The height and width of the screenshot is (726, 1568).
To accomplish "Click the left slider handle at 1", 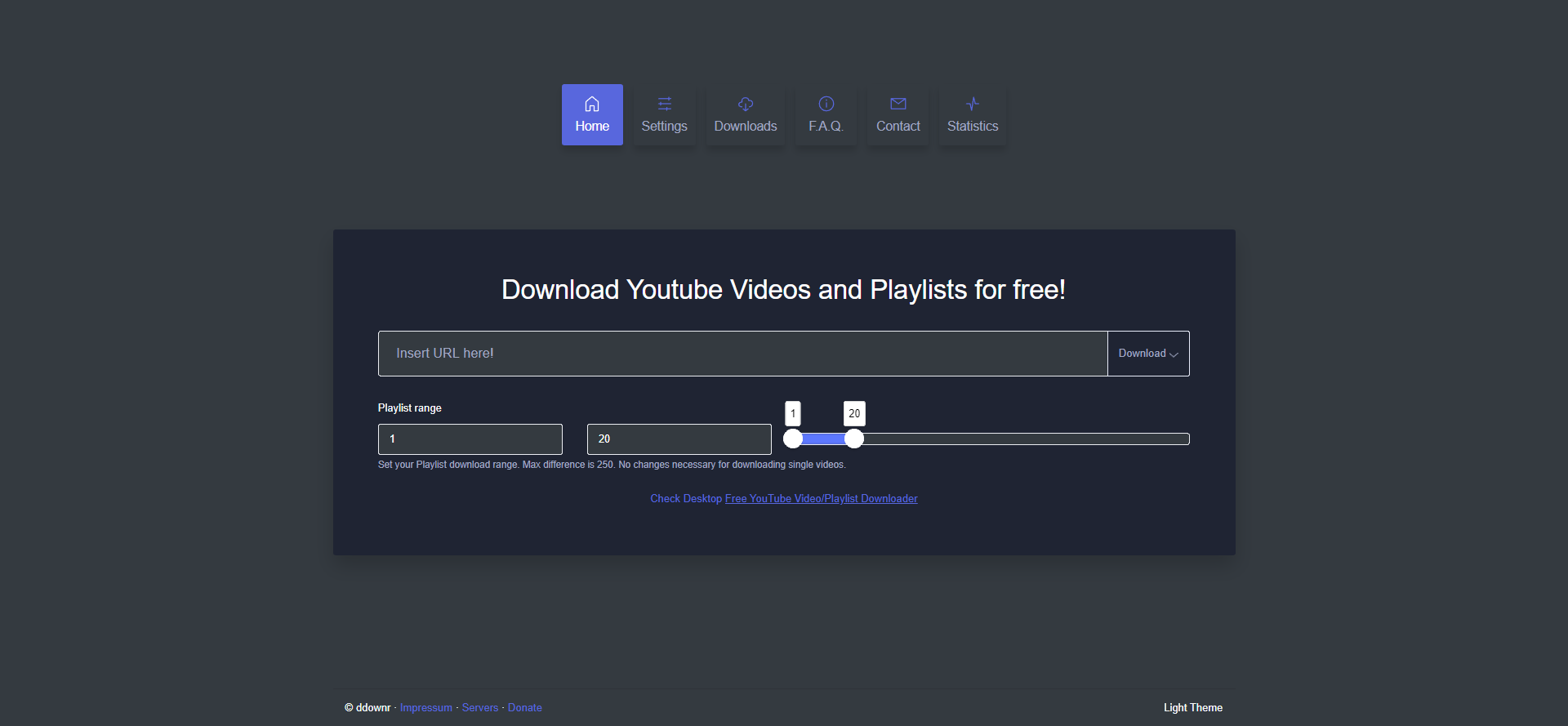I will (x=793, y=439).
